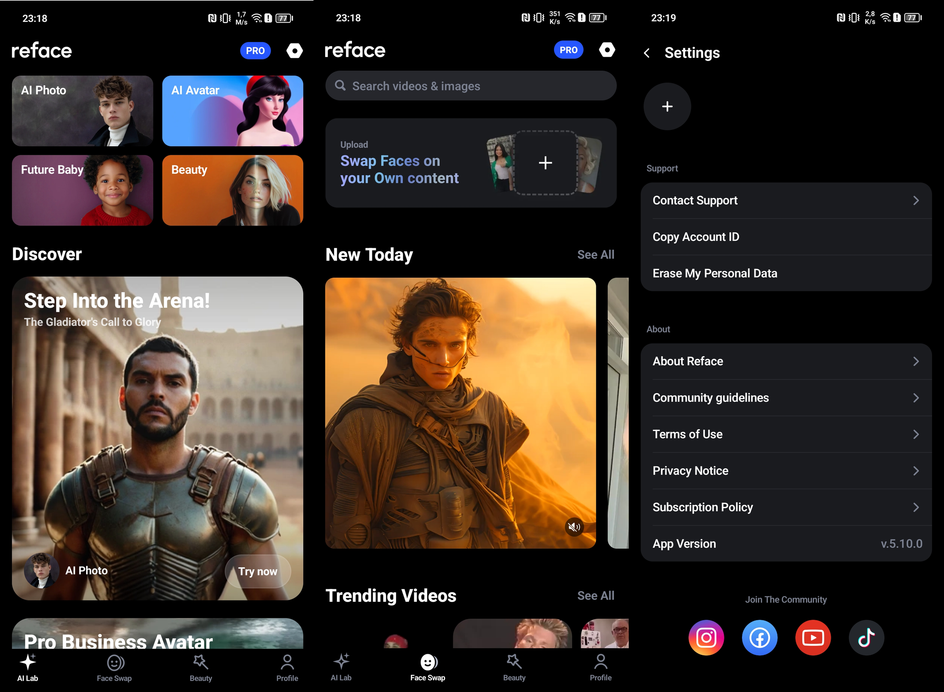Screen dimensions: 944x692
Task: Expand Subscription Policy chevron
Action: [916, 507]
